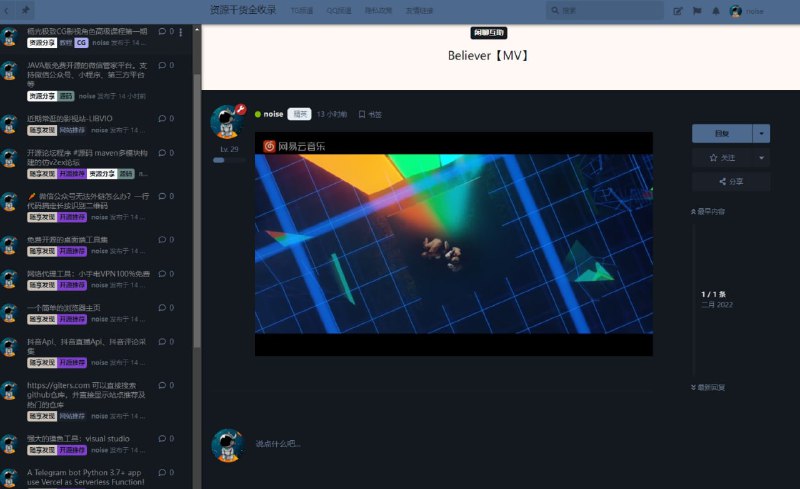
Task: Click the 说点什么吧 reply placeholder
Action: (x=278, y=444)
